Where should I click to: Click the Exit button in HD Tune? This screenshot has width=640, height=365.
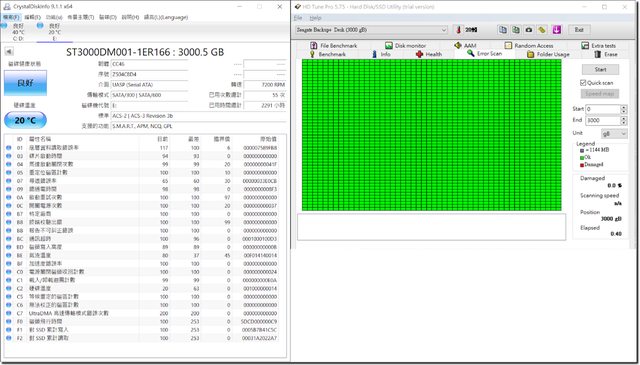pos(579,30)
